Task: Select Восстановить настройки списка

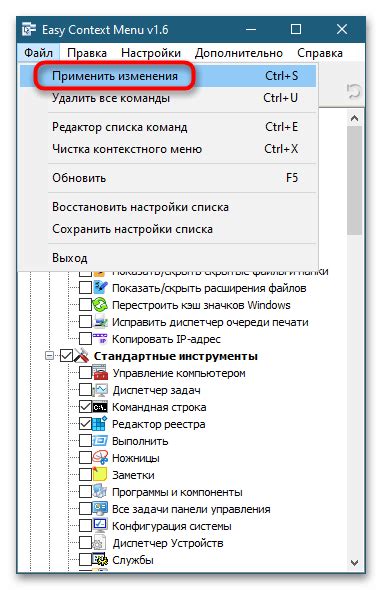Action: pos(168,207)
